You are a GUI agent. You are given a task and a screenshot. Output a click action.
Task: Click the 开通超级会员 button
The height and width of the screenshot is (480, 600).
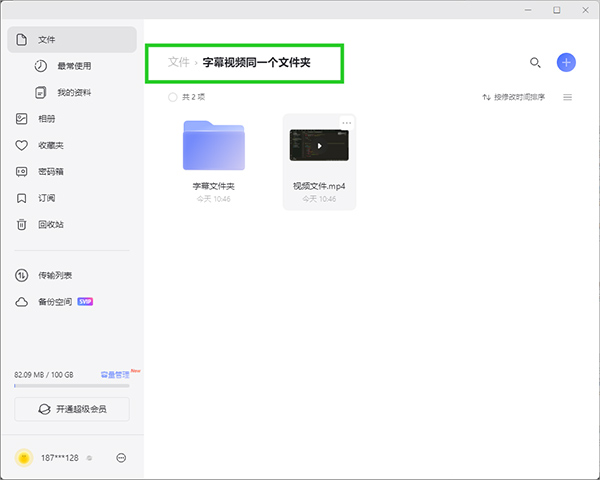[72, 409]
